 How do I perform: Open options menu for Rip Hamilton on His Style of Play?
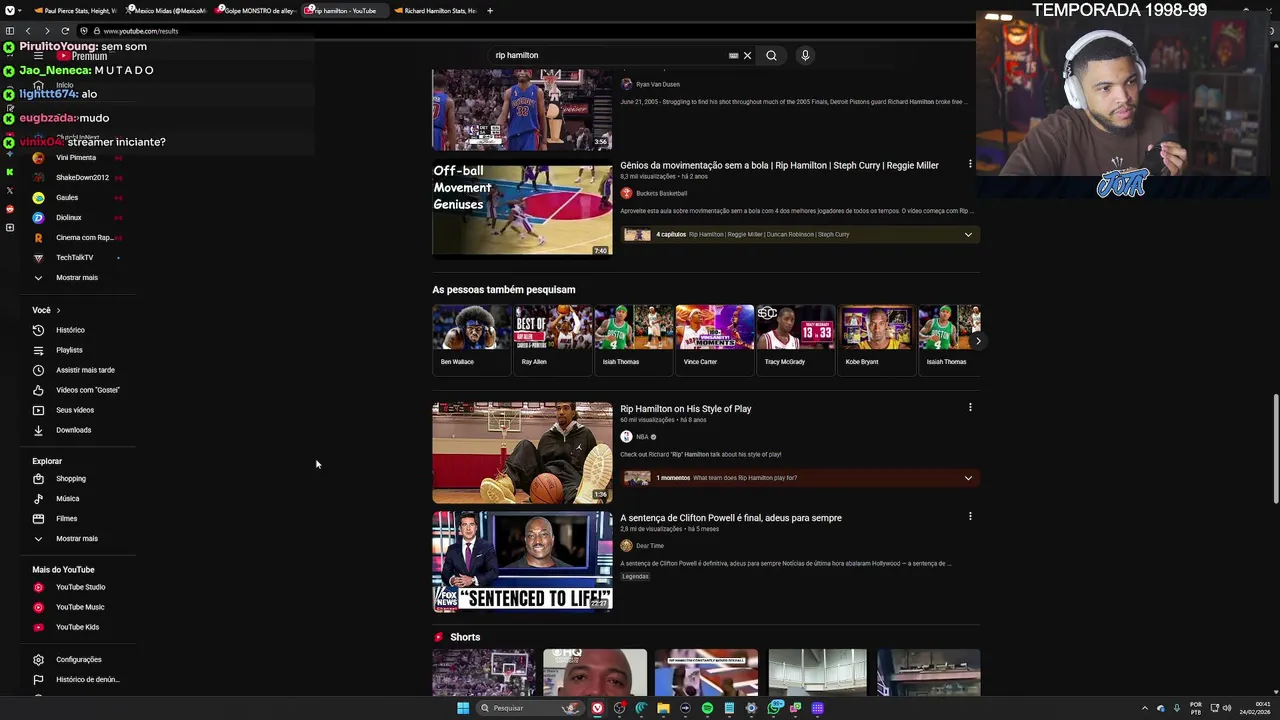[969, 408]
